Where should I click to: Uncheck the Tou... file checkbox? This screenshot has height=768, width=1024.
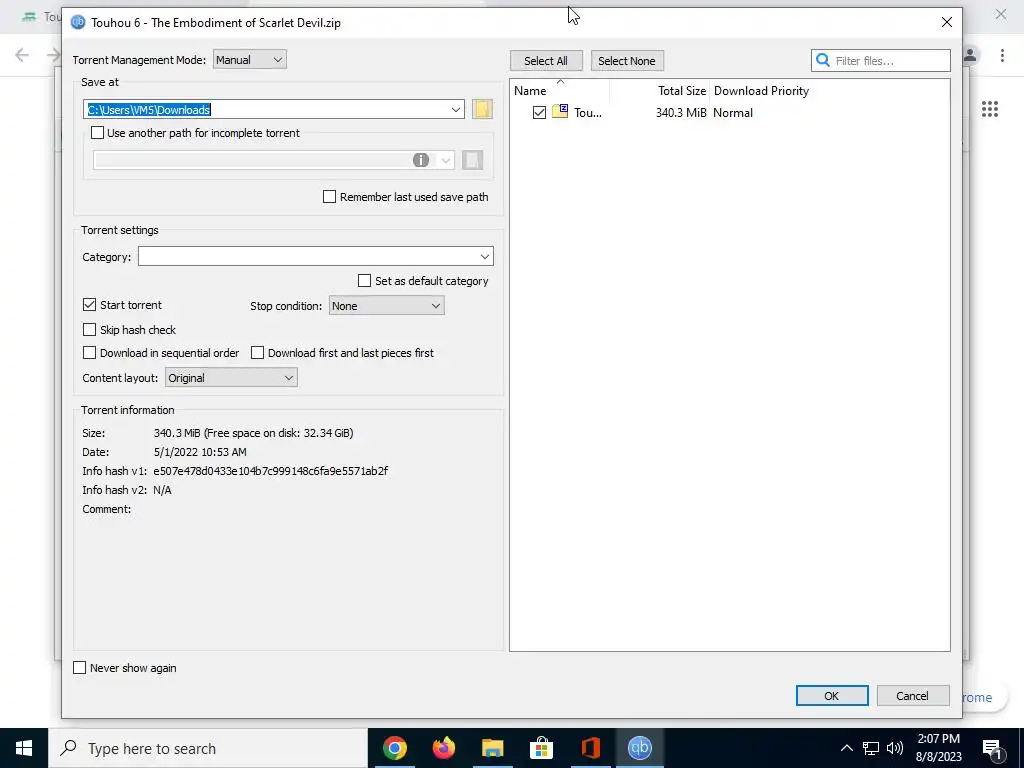point(539,112)
